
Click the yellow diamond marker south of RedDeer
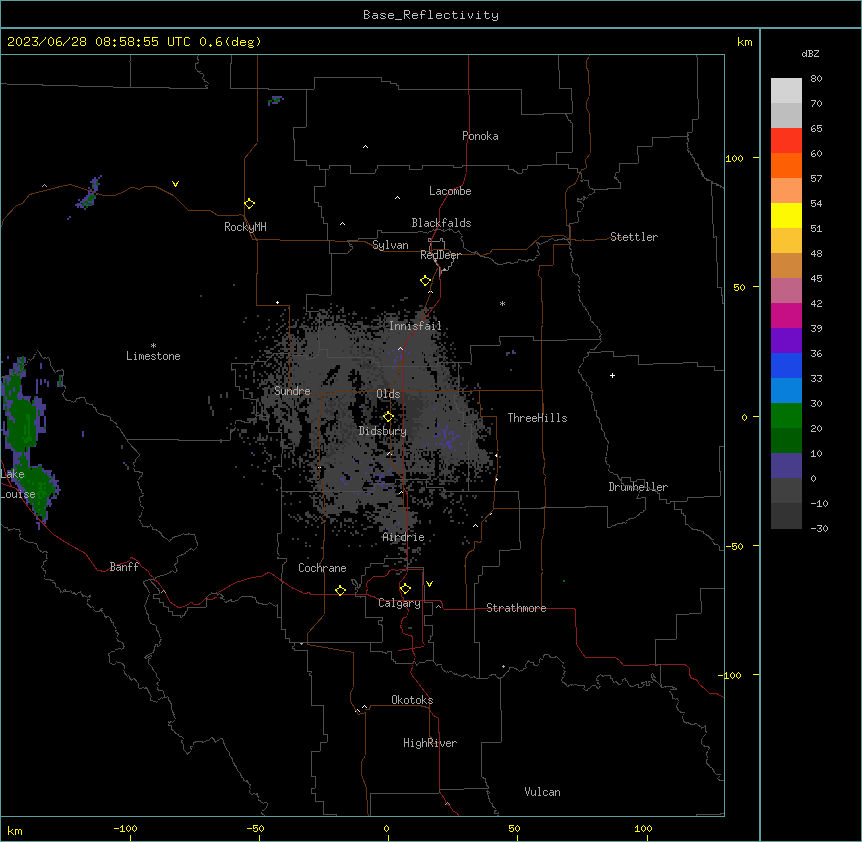click(426, 281)
